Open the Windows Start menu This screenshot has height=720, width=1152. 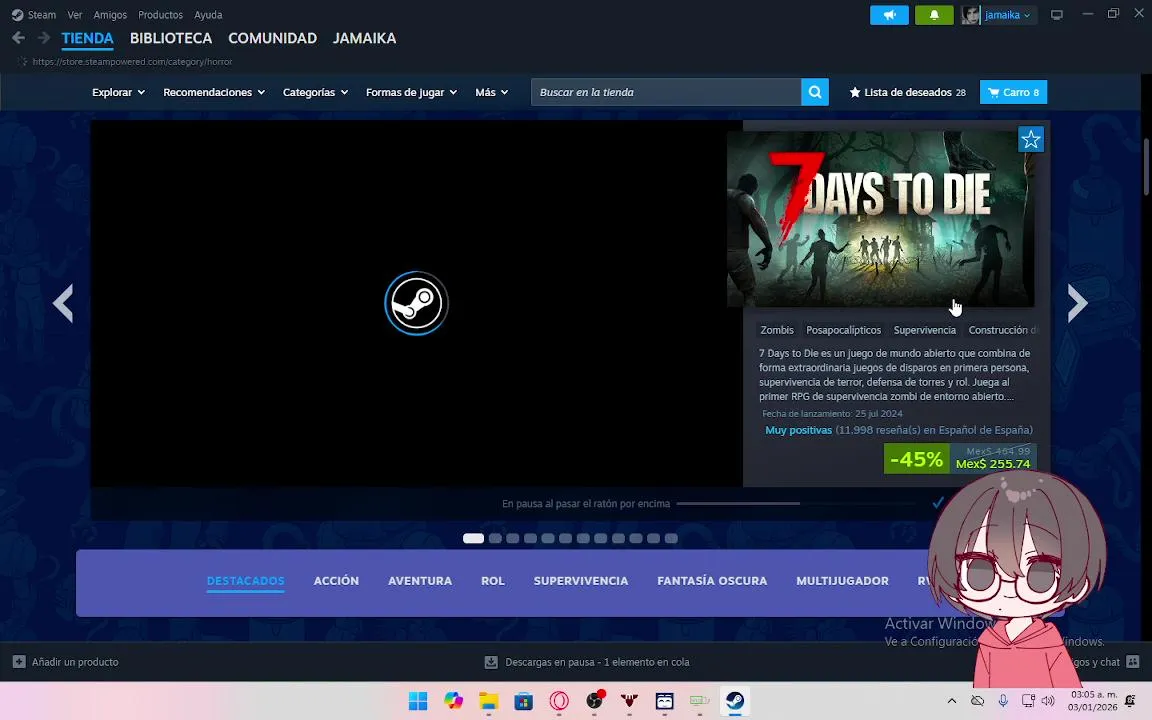tap(417, 701)
